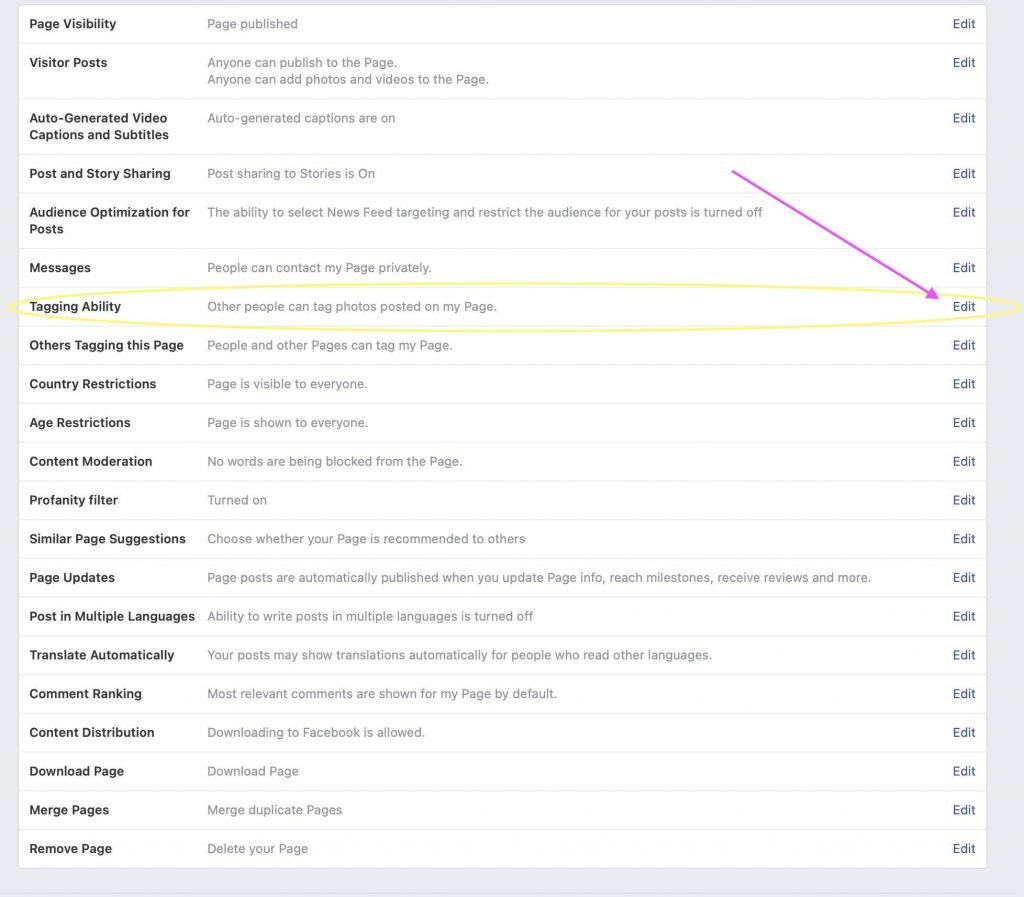Image resolution: width=1024 pixels, height=897 pixels.
Task: Click 'Downloading to Facebook is allowed.' text
Action: click(x=315, y=732)
